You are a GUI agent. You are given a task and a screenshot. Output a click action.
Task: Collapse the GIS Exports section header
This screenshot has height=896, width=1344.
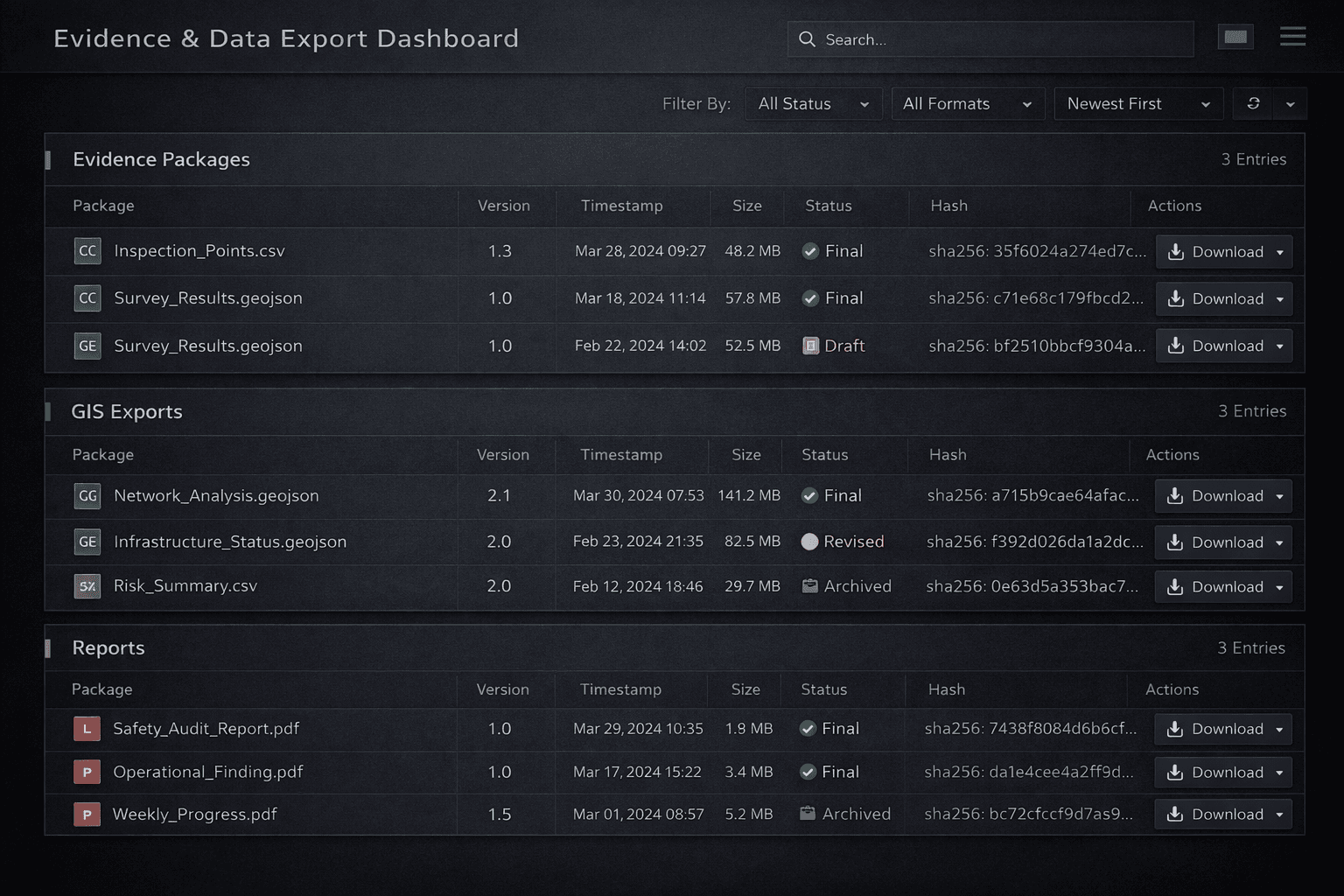(x=674, y=411)
